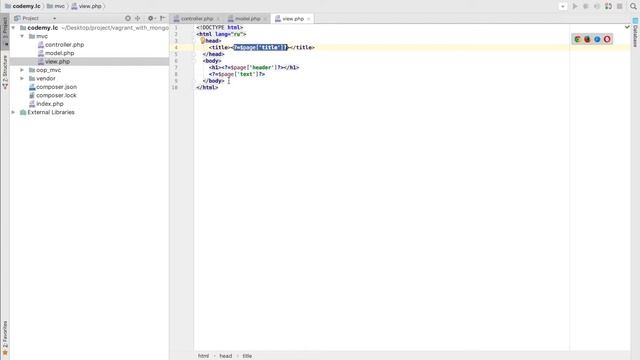Select the vendor folder row

click(x=46, y=78)
